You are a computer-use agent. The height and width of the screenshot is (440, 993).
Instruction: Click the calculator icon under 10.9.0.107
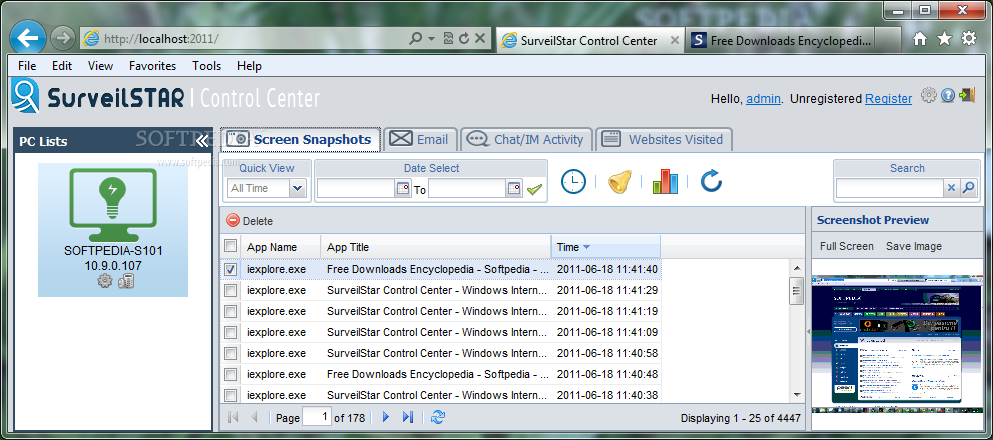125,282
